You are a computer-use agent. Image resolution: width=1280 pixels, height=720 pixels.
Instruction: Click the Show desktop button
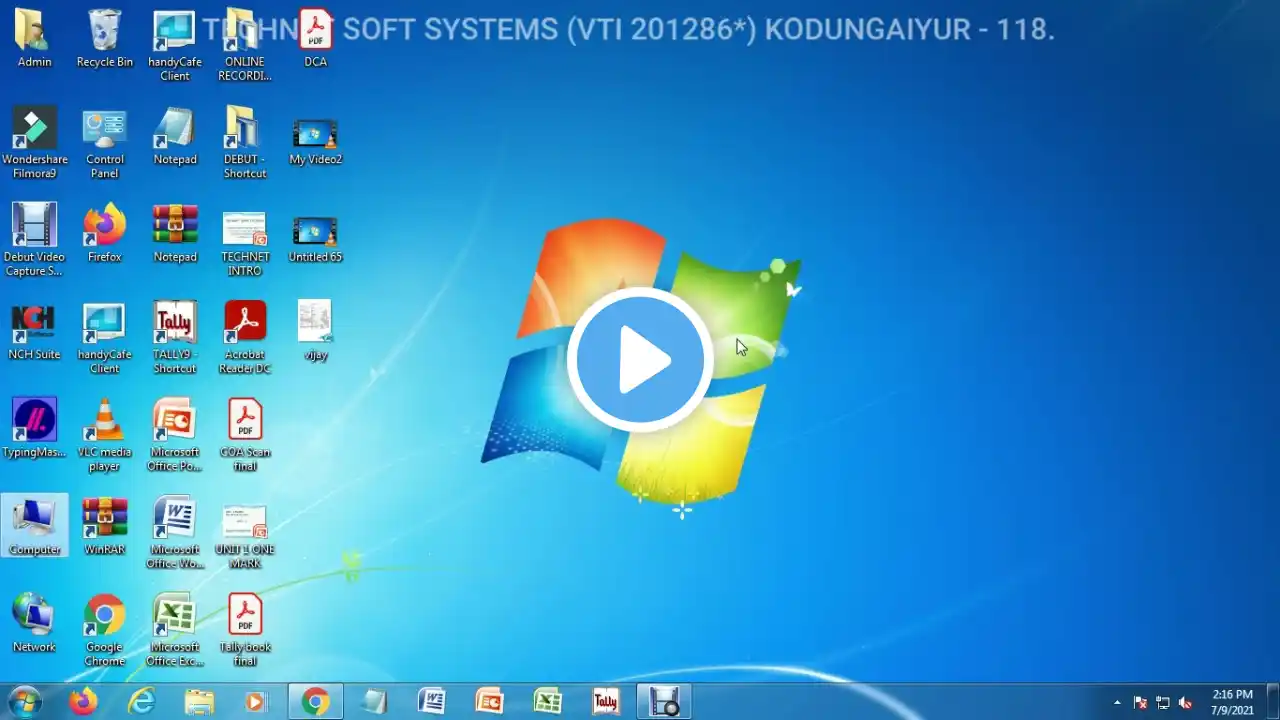click(1272, 702)
